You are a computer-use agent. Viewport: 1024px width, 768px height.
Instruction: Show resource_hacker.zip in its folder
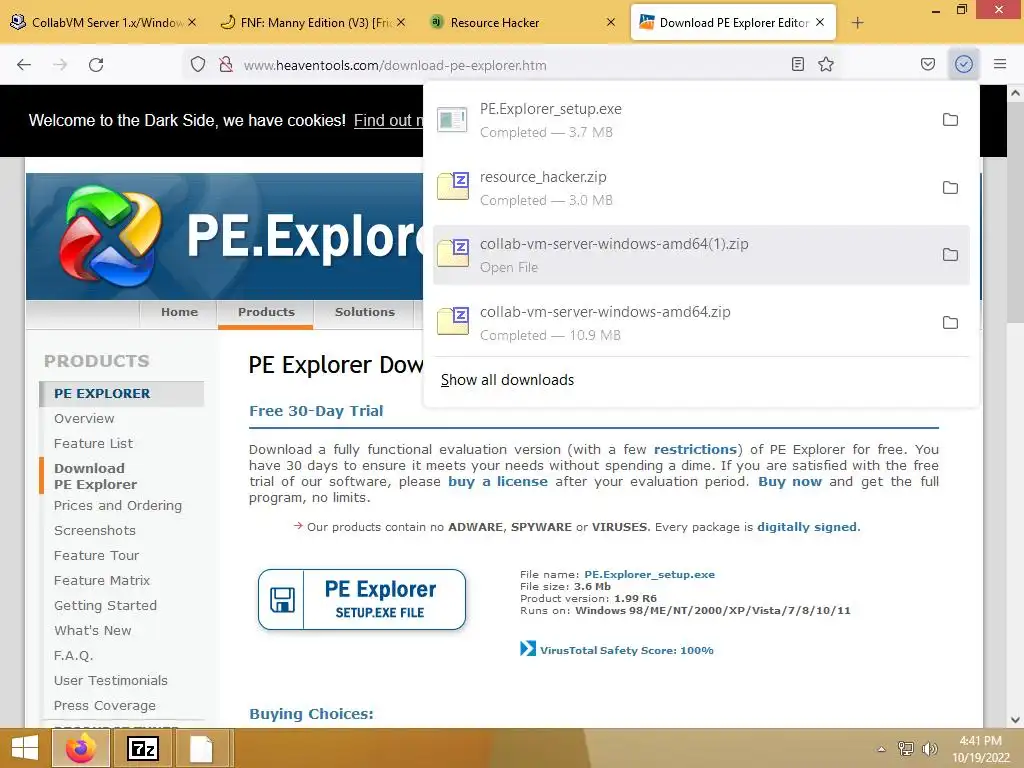pos(950,188)
